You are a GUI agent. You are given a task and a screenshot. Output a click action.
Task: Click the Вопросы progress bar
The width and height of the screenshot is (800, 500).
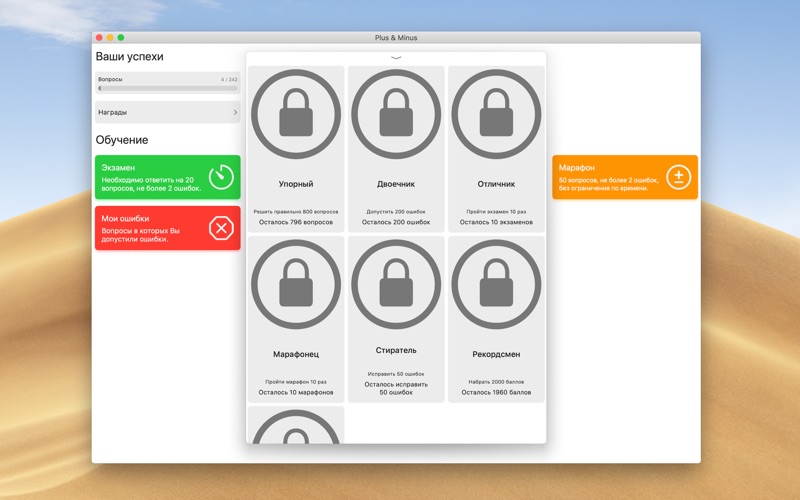coord(167,88)
